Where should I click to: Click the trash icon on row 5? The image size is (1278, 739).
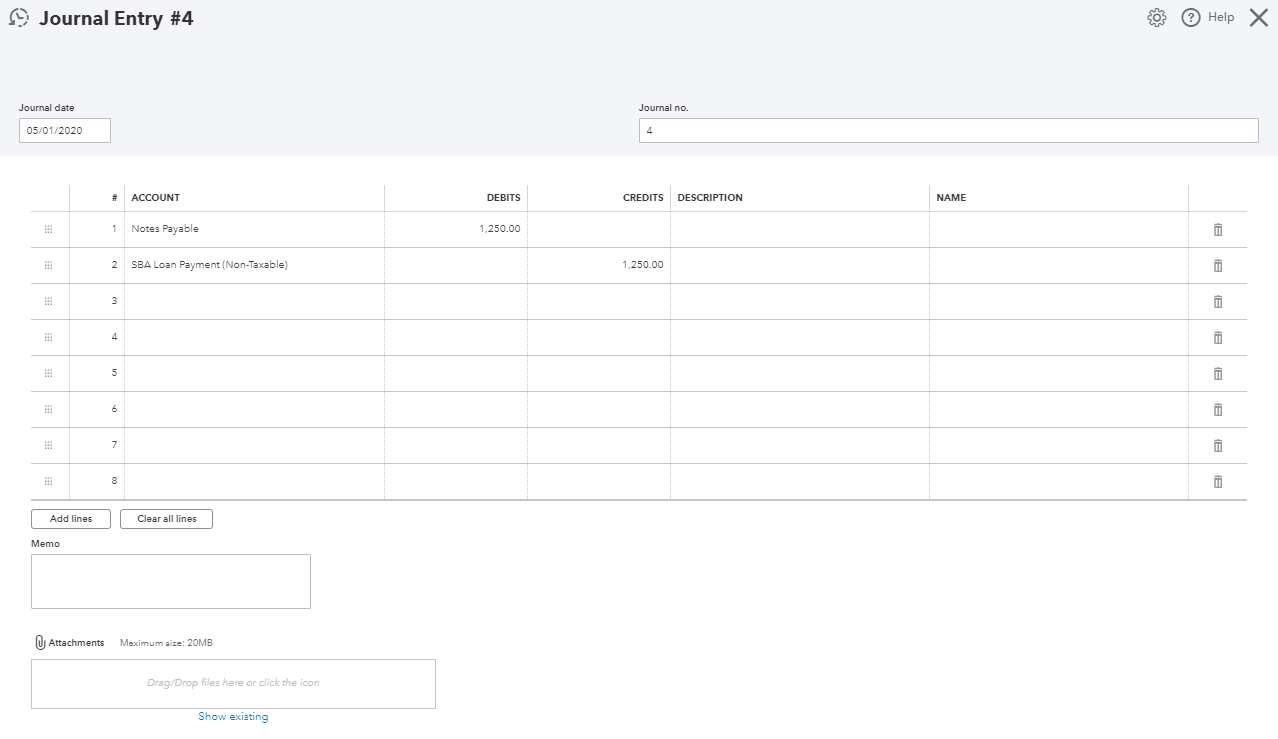point(1218,374)
